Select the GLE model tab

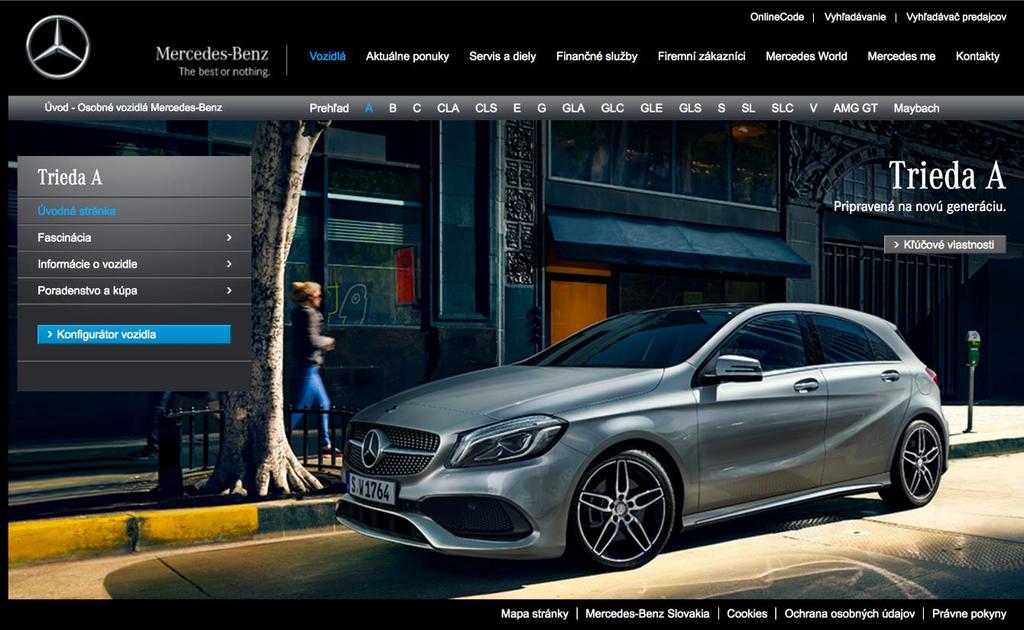(x=651, y=108)
